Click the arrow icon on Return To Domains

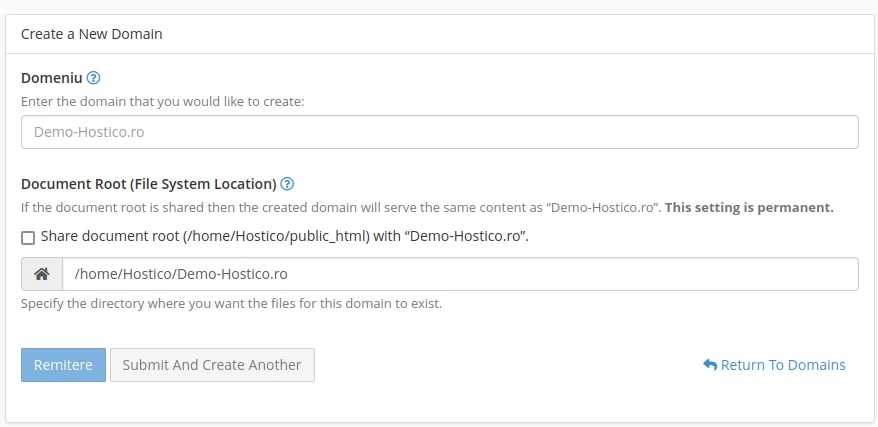[710, 365]
